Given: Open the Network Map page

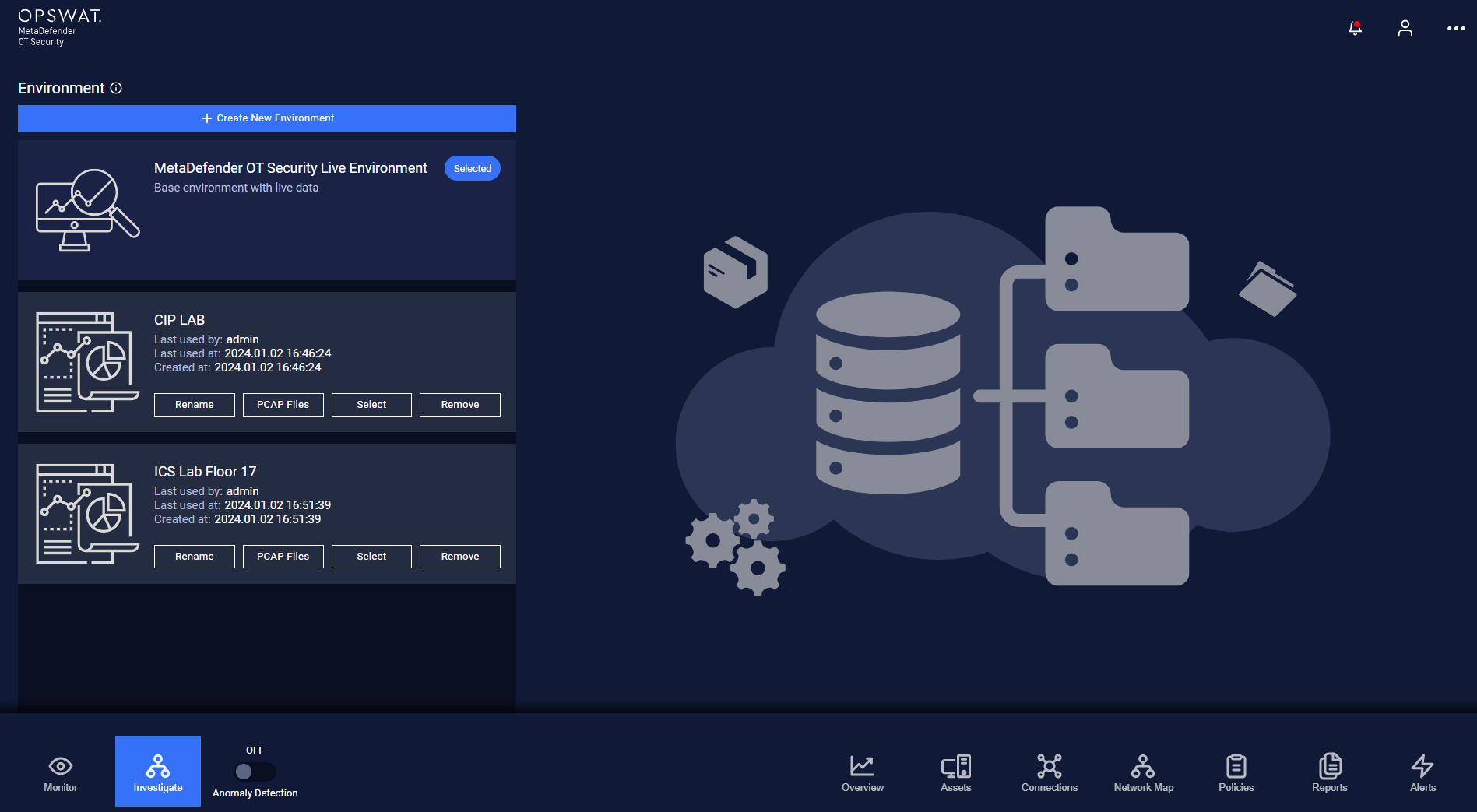Looking at the screenshot, I should coord(1143,773).
